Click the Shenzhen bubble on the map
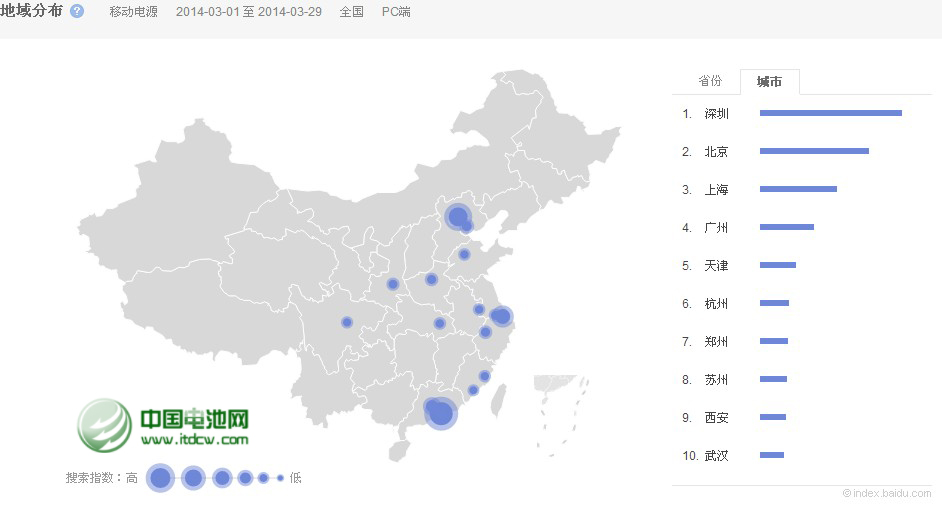This screenshot has width=942, height=512. click(441, 412)
